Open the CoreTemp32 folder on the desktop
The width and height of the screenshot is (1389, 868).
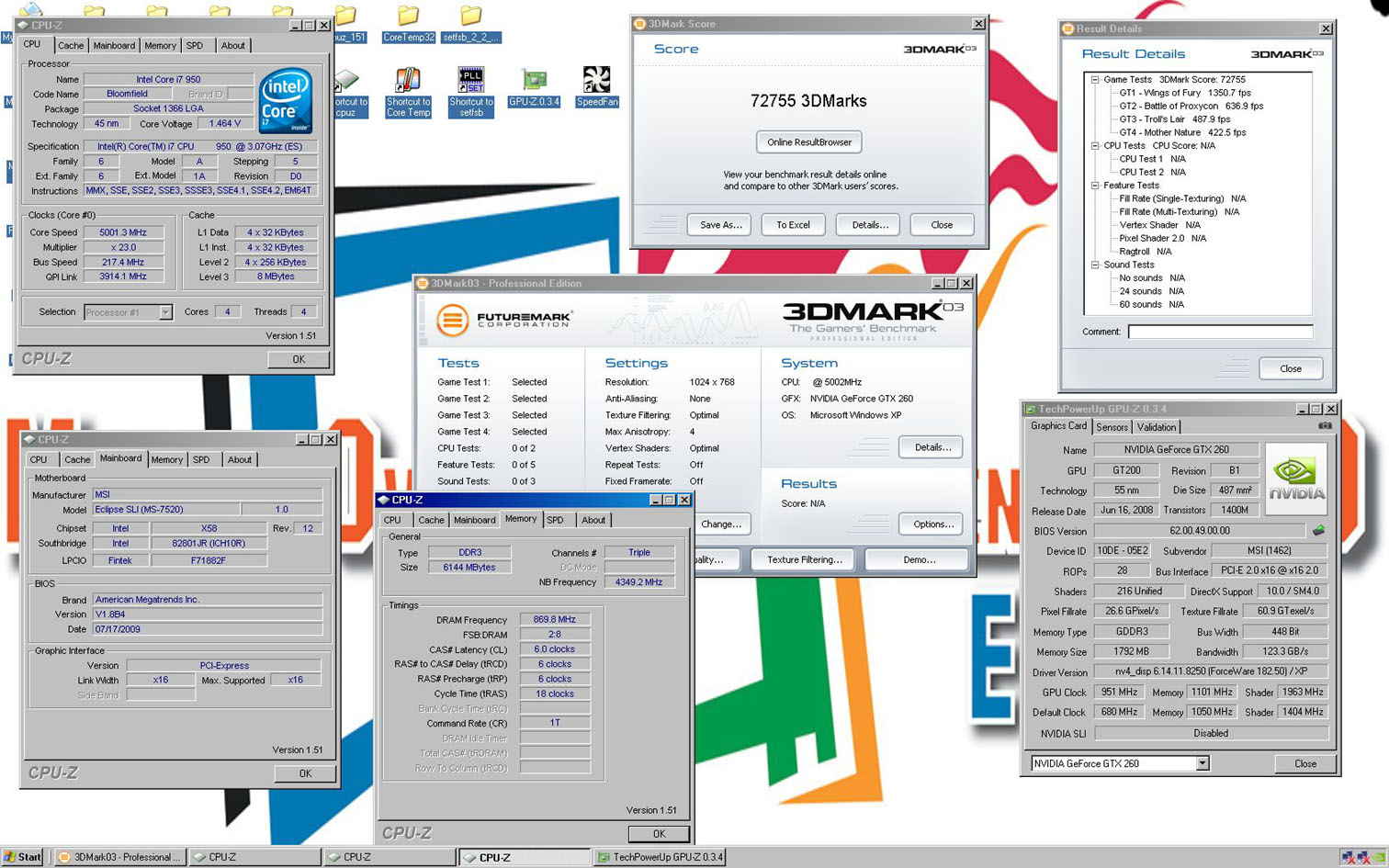[409, 25]
